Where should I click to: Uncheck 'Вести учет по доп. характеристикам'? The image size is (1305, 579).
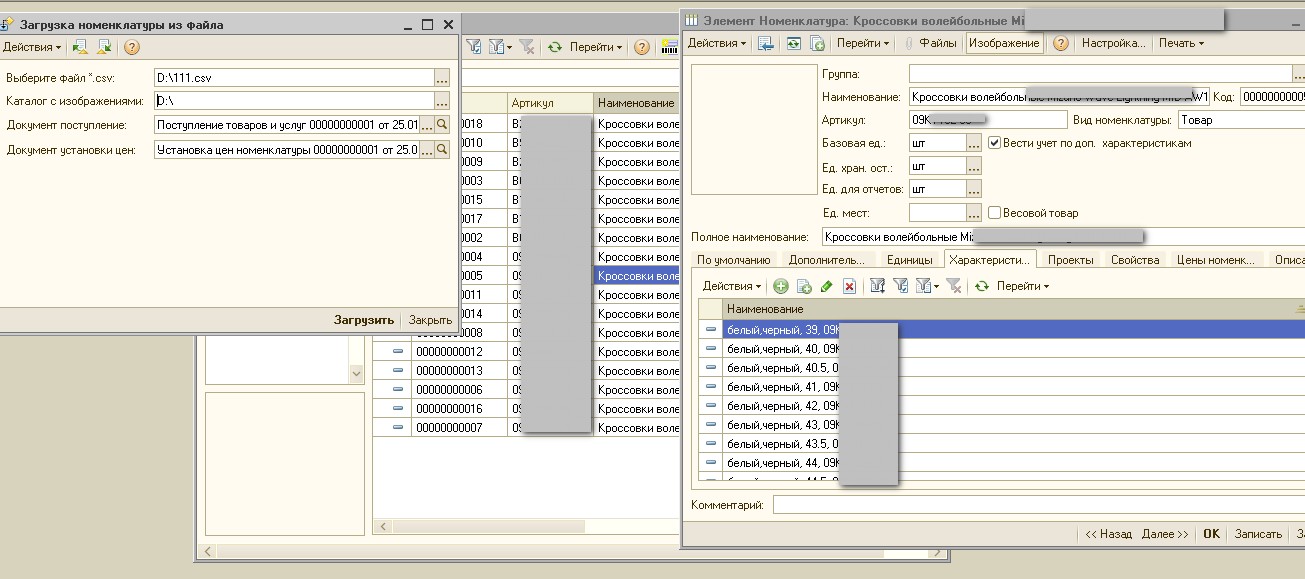coord(994,143)
